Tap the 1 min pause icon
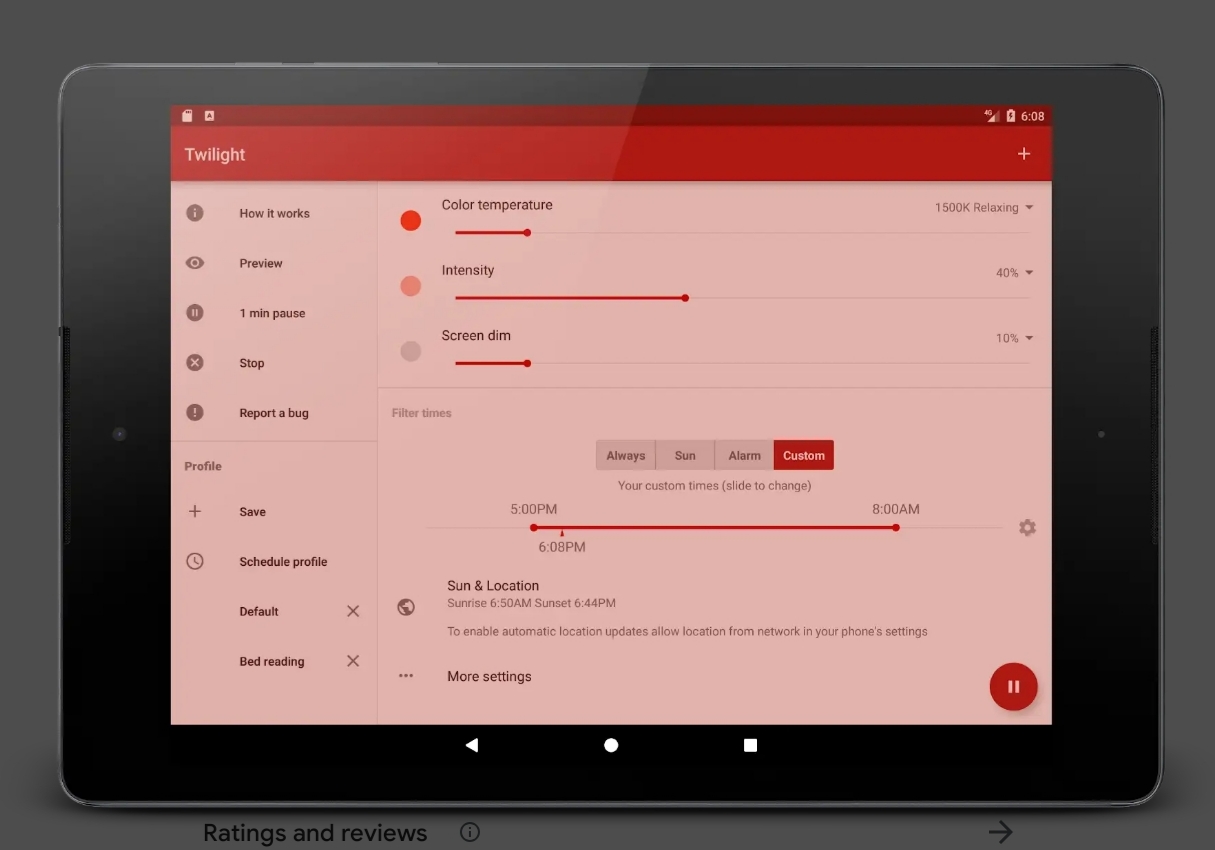The width and height of the screenshot is (1215, 850). (x=195, y=313)
